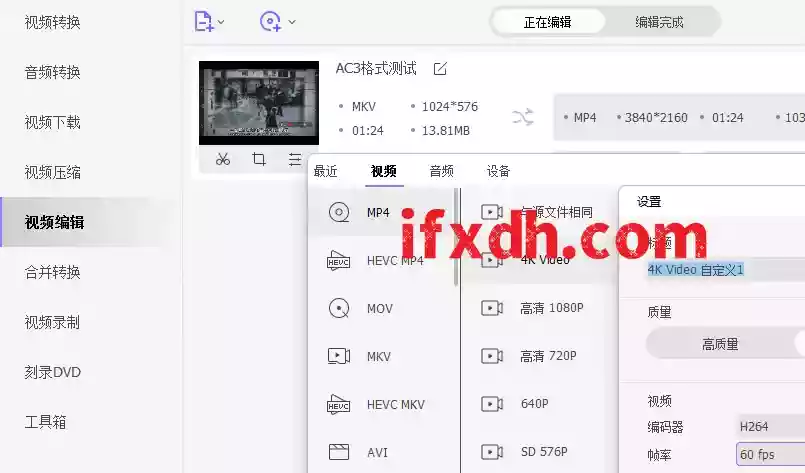
Task: Click the AC3格式测试 video thumbnail
Action: [x=259, y=103]
